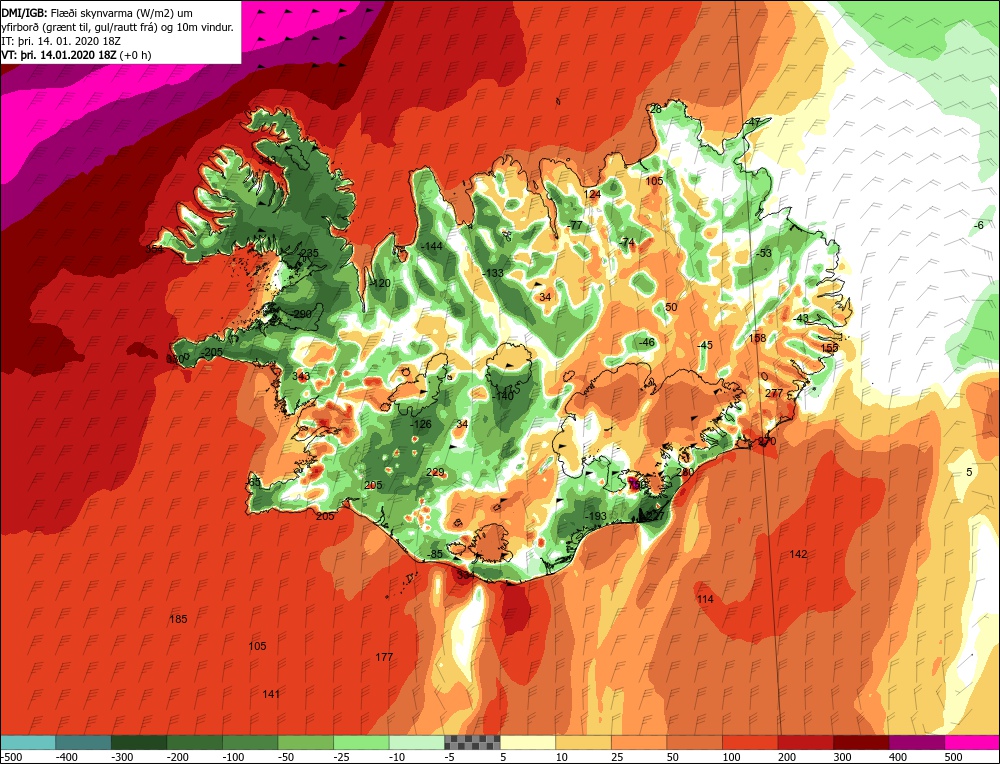1000x764 pixels.
Task: Click the '47' value near the northeast coast
Action: 754,122
